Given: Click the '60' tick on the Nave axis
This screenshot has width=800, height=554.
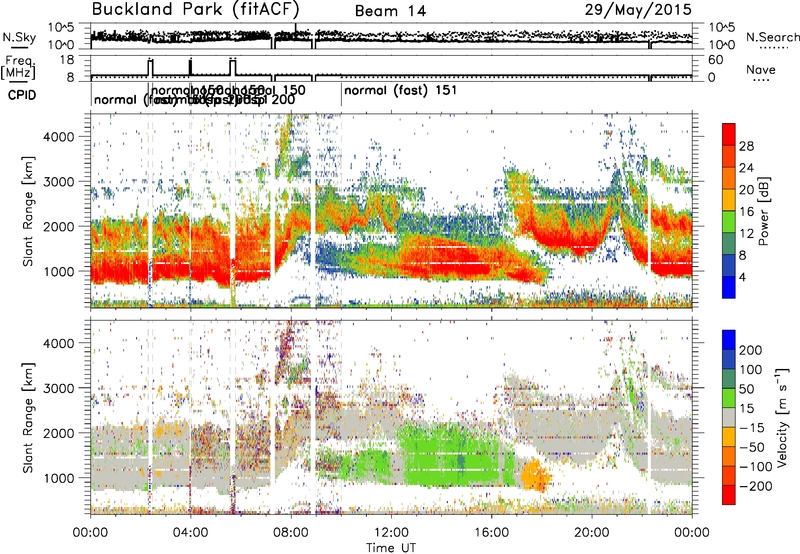Looking at the screenshot, I should (x=716, y=60).
